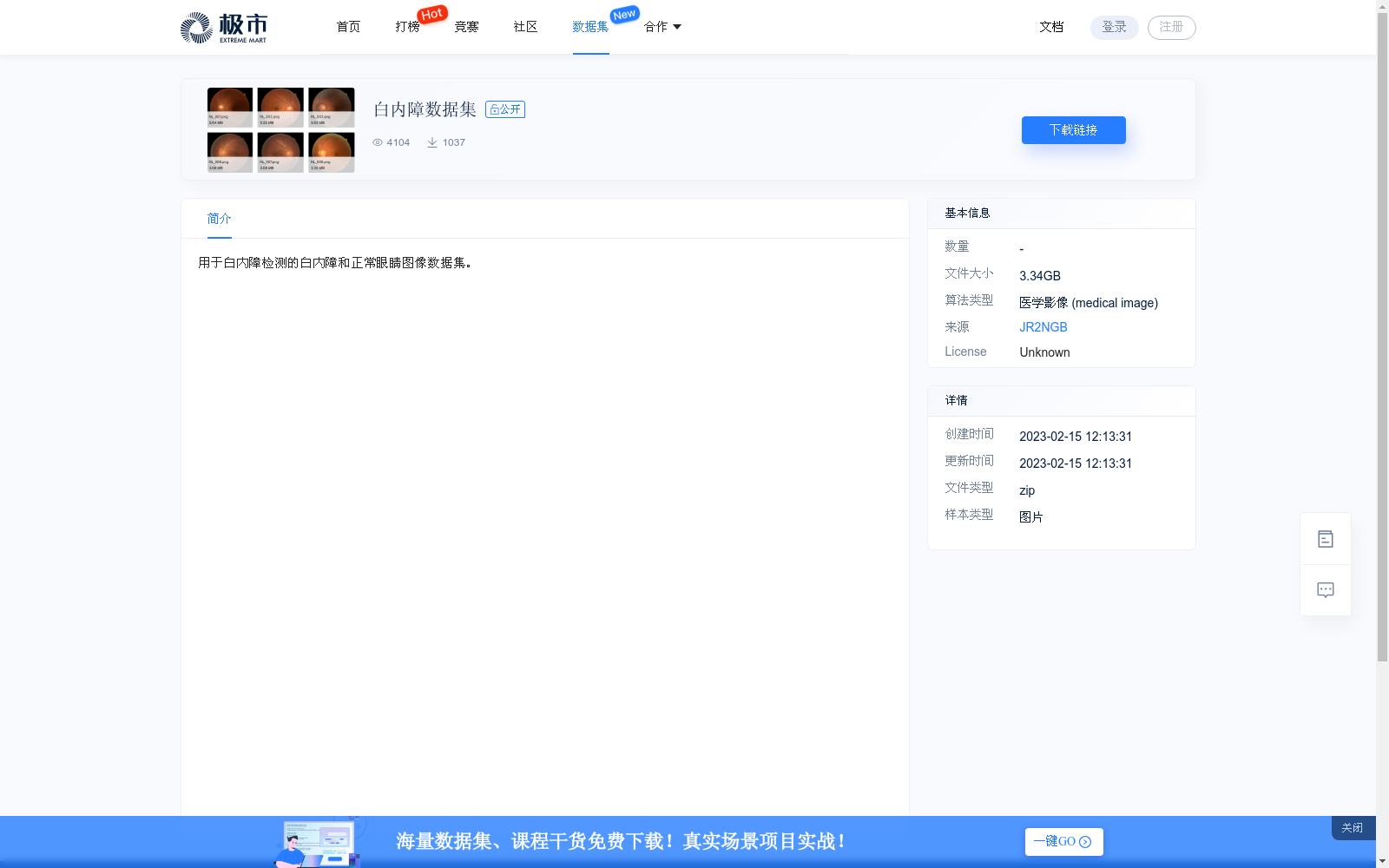Expand the 合作 dropdown menu
The height and width of the screenshot is (868, 1389).
[x=662, y=27]
